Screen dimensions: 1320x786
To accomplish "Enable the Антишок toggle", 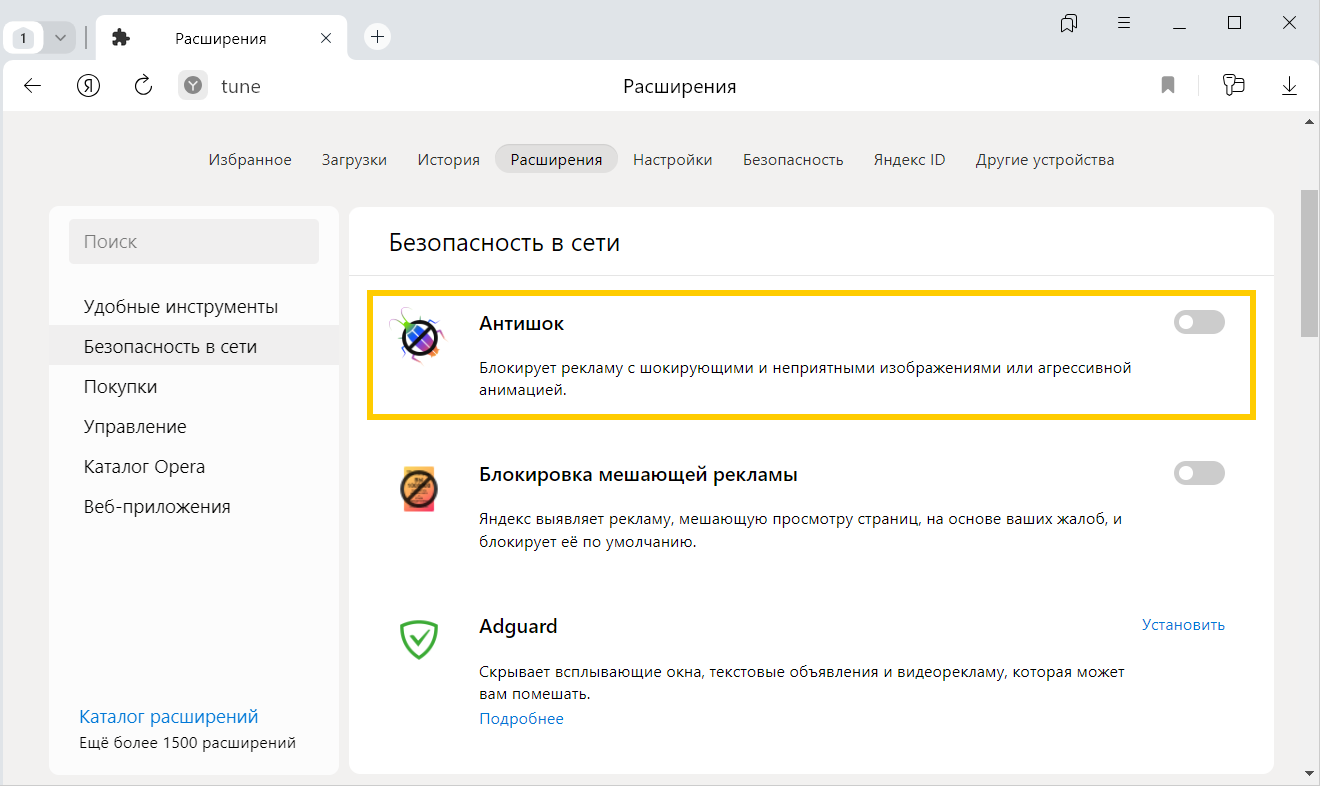I will (1198, 322).
